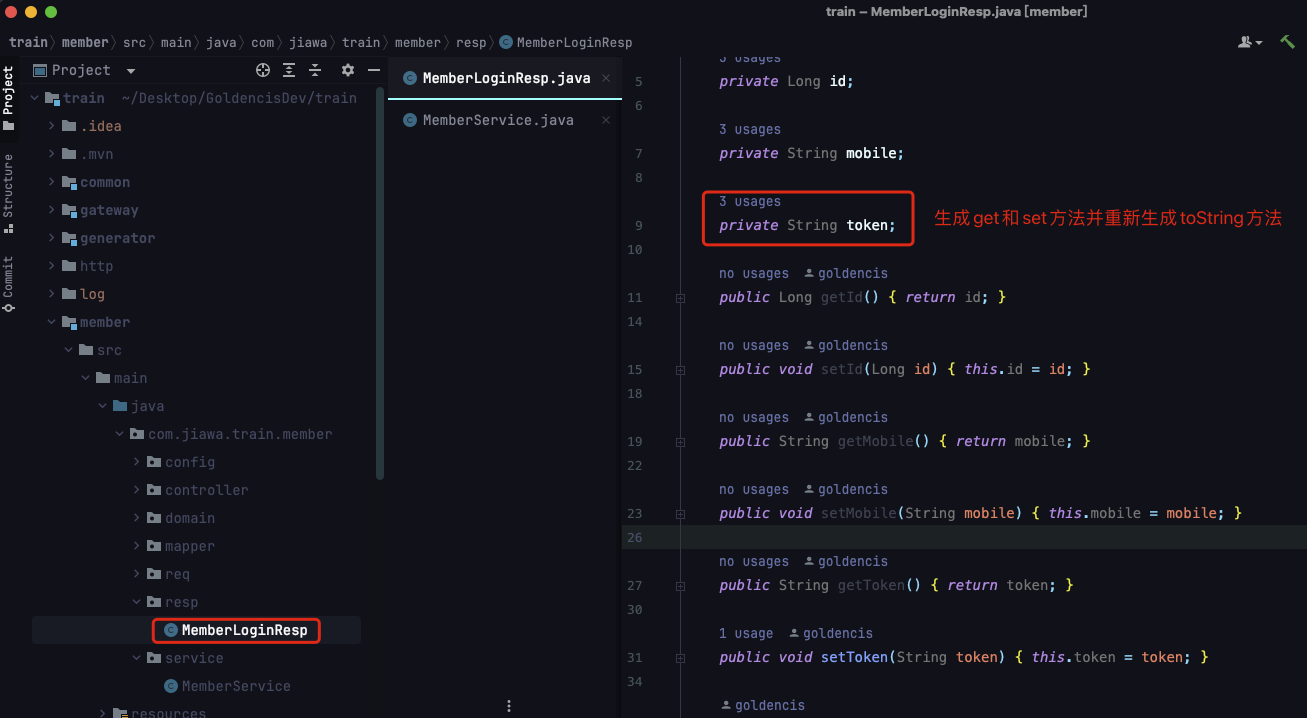This screenshot has width=1307, height=718.
Task: Click the getMobile method name
Action: pos(875,442)
